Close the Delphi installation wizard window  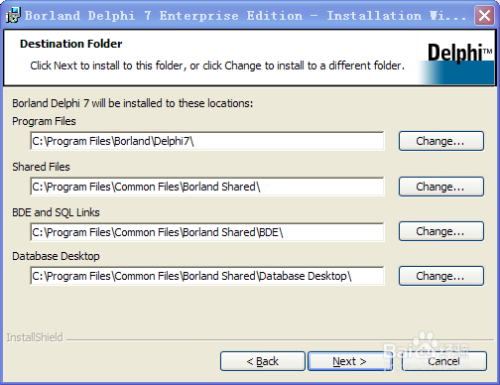point(484,15)
